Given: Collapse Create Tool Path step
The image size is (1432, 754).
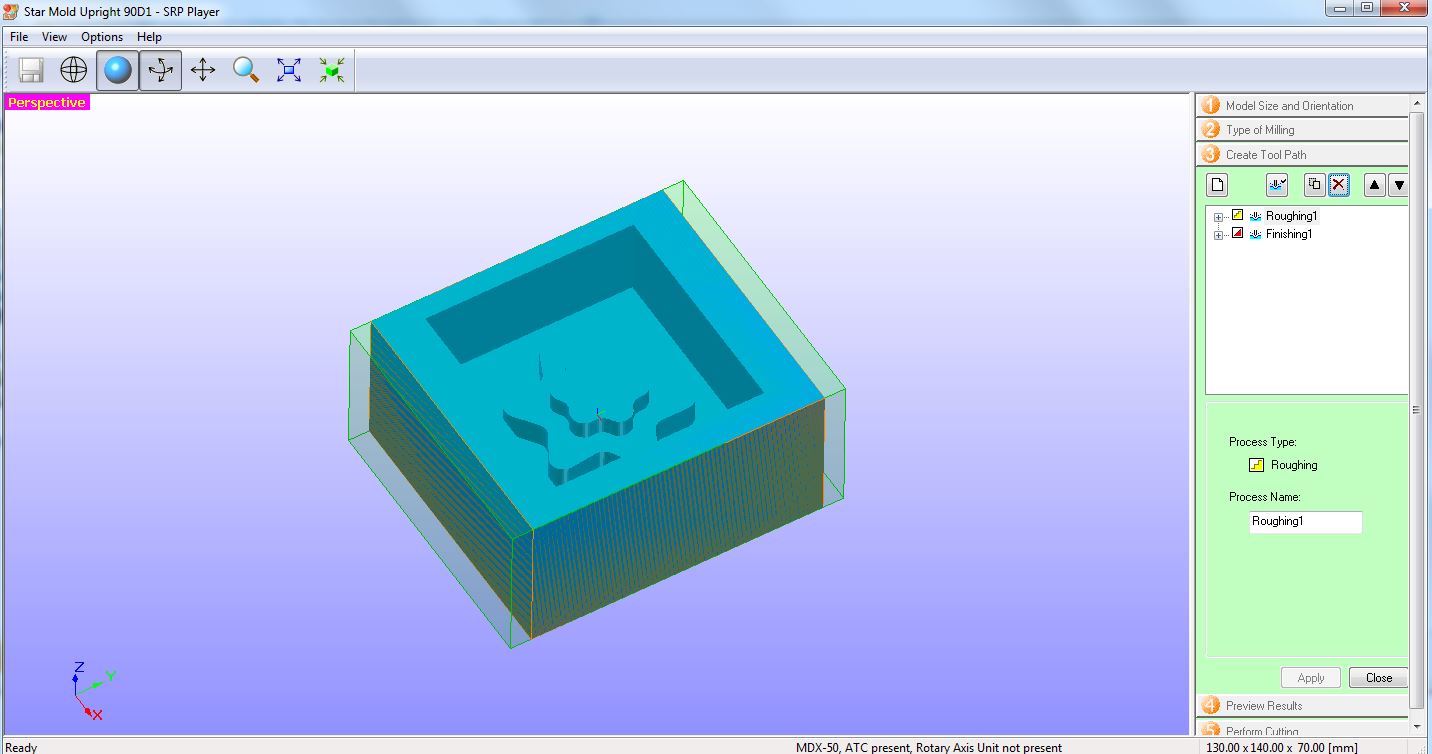Looking at the screenshot, I should pyautogui.click(x=1302, y=154).
